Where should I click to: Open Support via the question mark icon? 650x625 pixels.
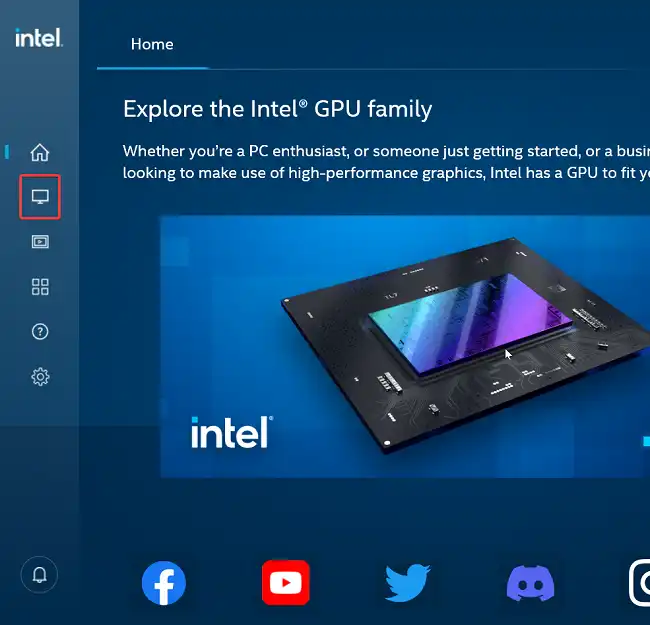click(x=40, y=332)
